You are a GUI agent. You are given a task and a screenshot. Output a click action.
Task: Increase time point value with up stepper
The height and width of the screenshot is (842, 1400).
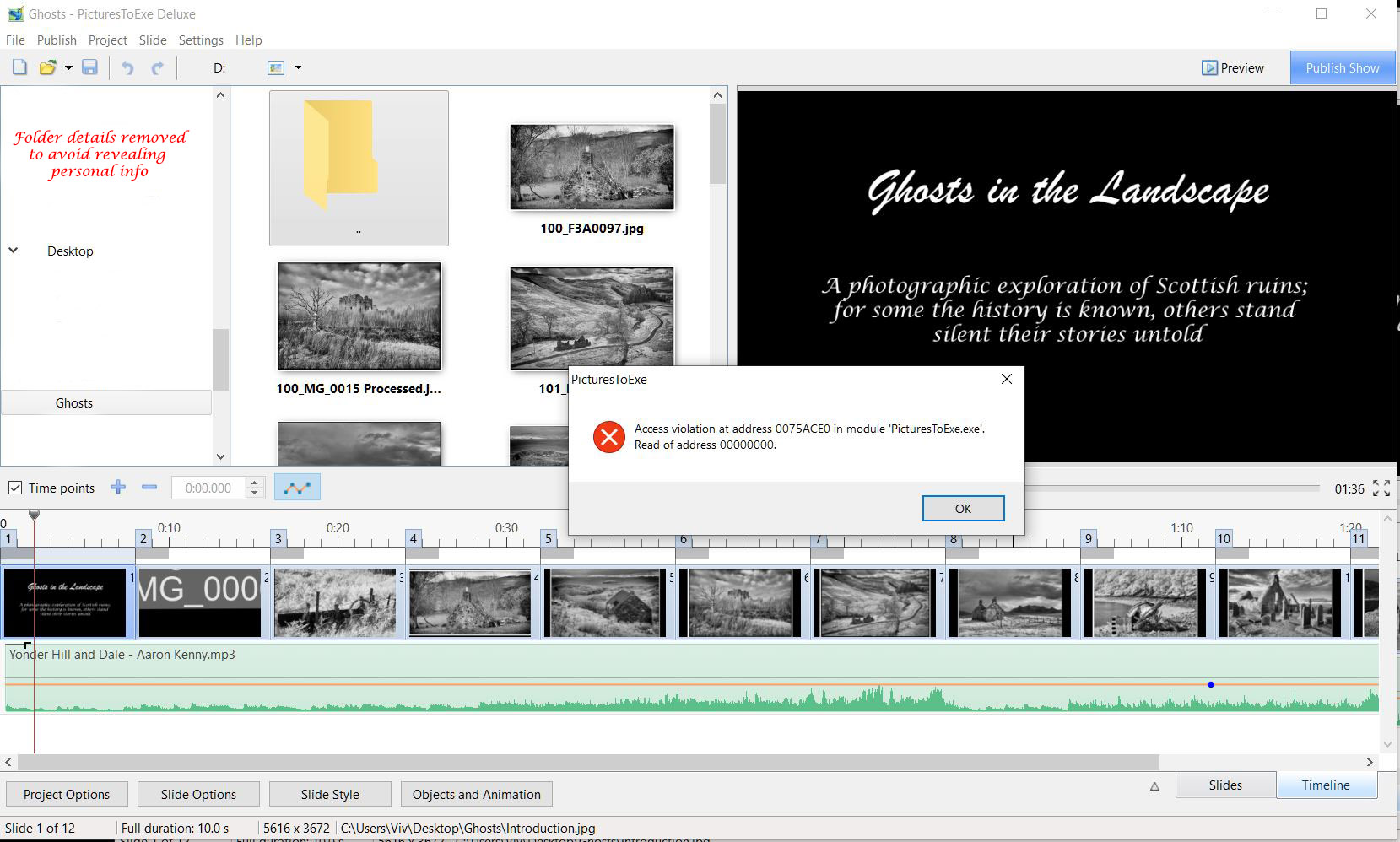click(255, 483)
